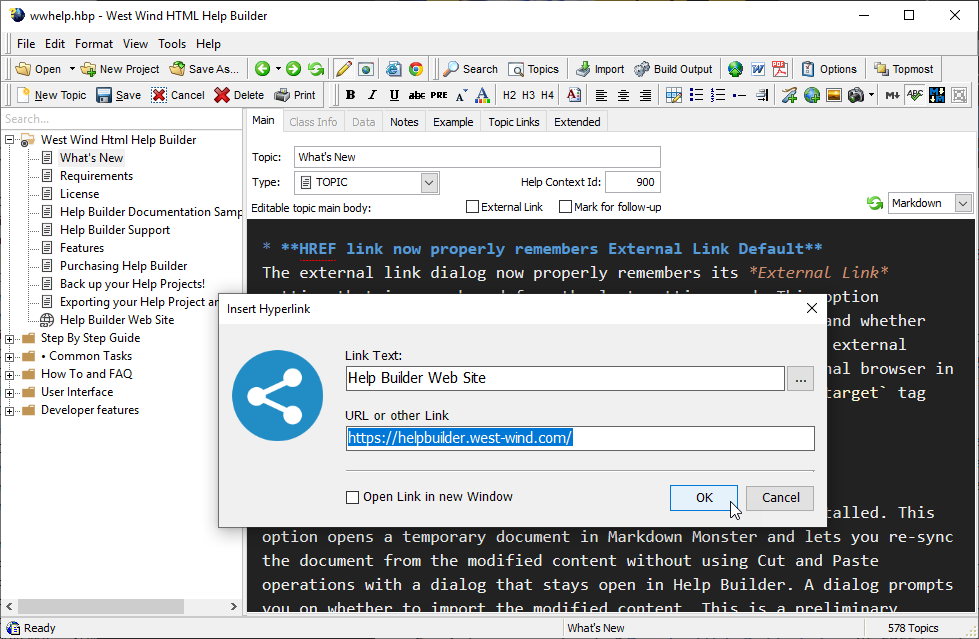This screenshot has height=639, width=979.
Task: Apply italic formatting with the I icon
Action: [372, 95]
